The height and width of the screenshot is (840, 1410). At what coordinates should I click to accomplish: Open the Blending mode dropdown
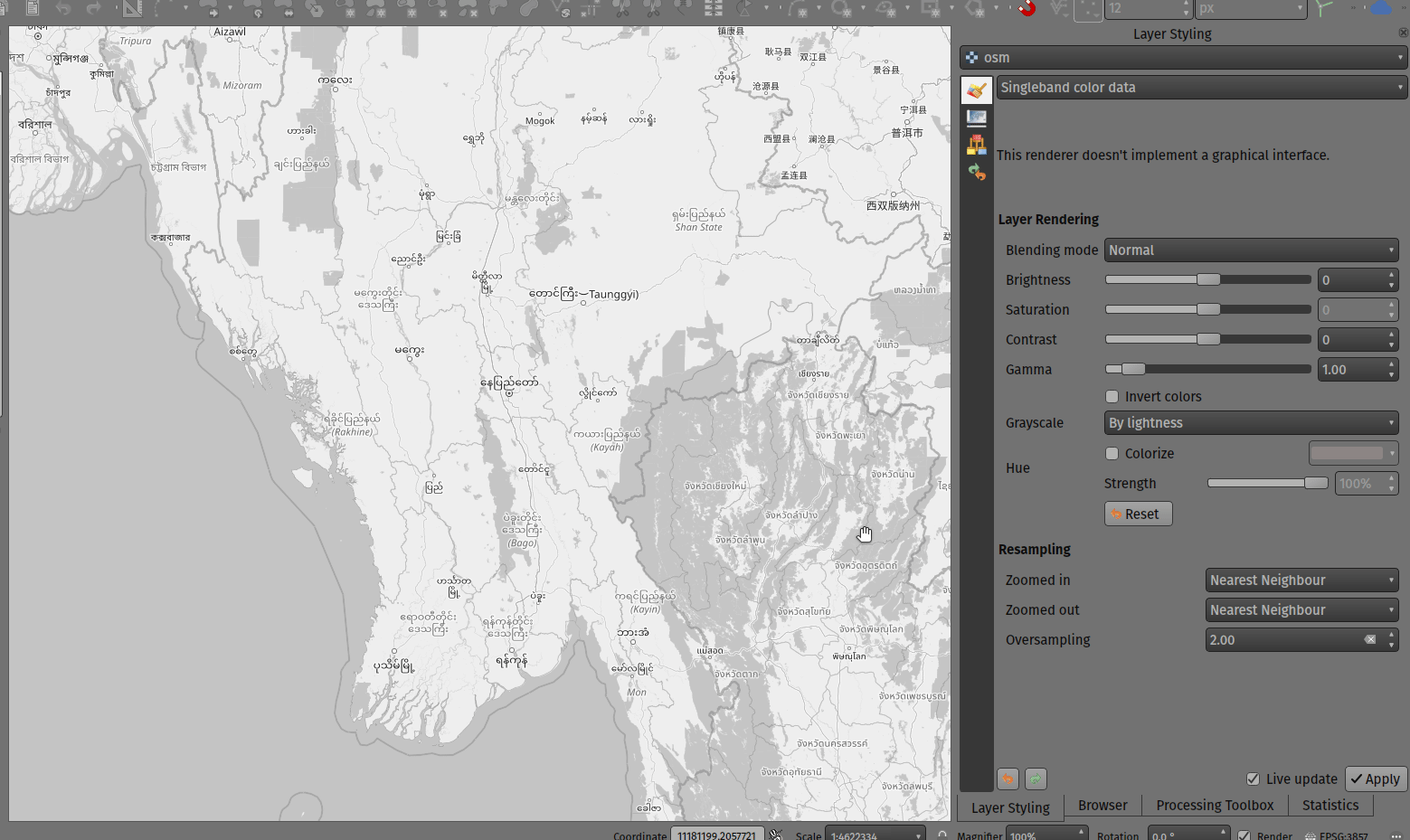pos(1251,250)
